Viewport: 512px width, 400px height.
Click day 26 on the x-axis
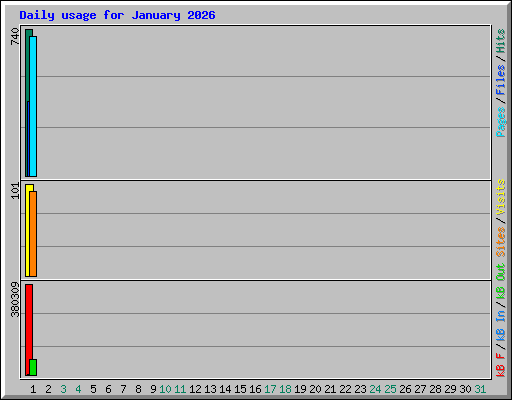coord(405,389)
